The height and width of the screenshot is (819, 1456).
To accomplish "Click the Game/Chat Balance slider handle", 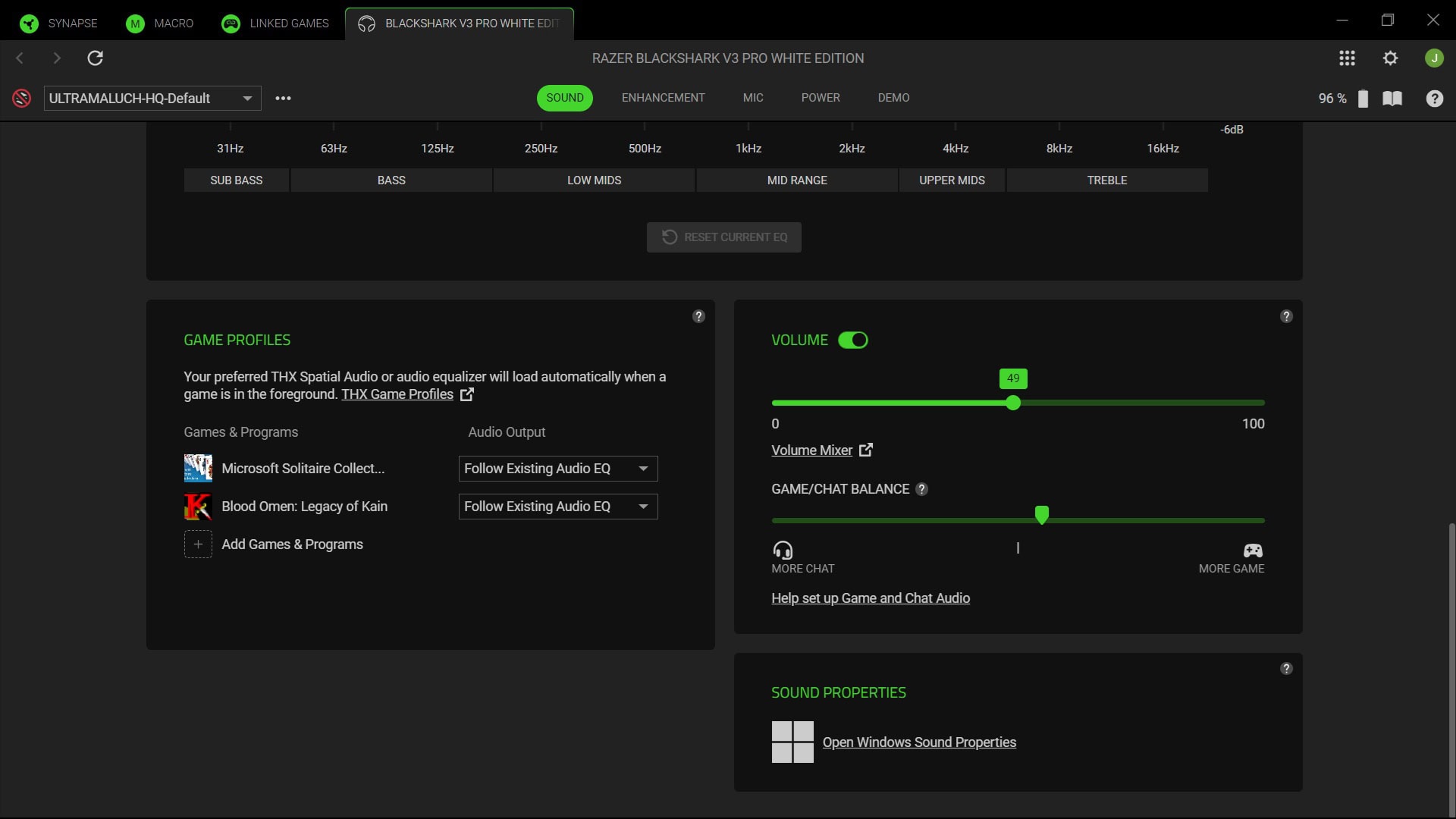I will pos(1042,516).
